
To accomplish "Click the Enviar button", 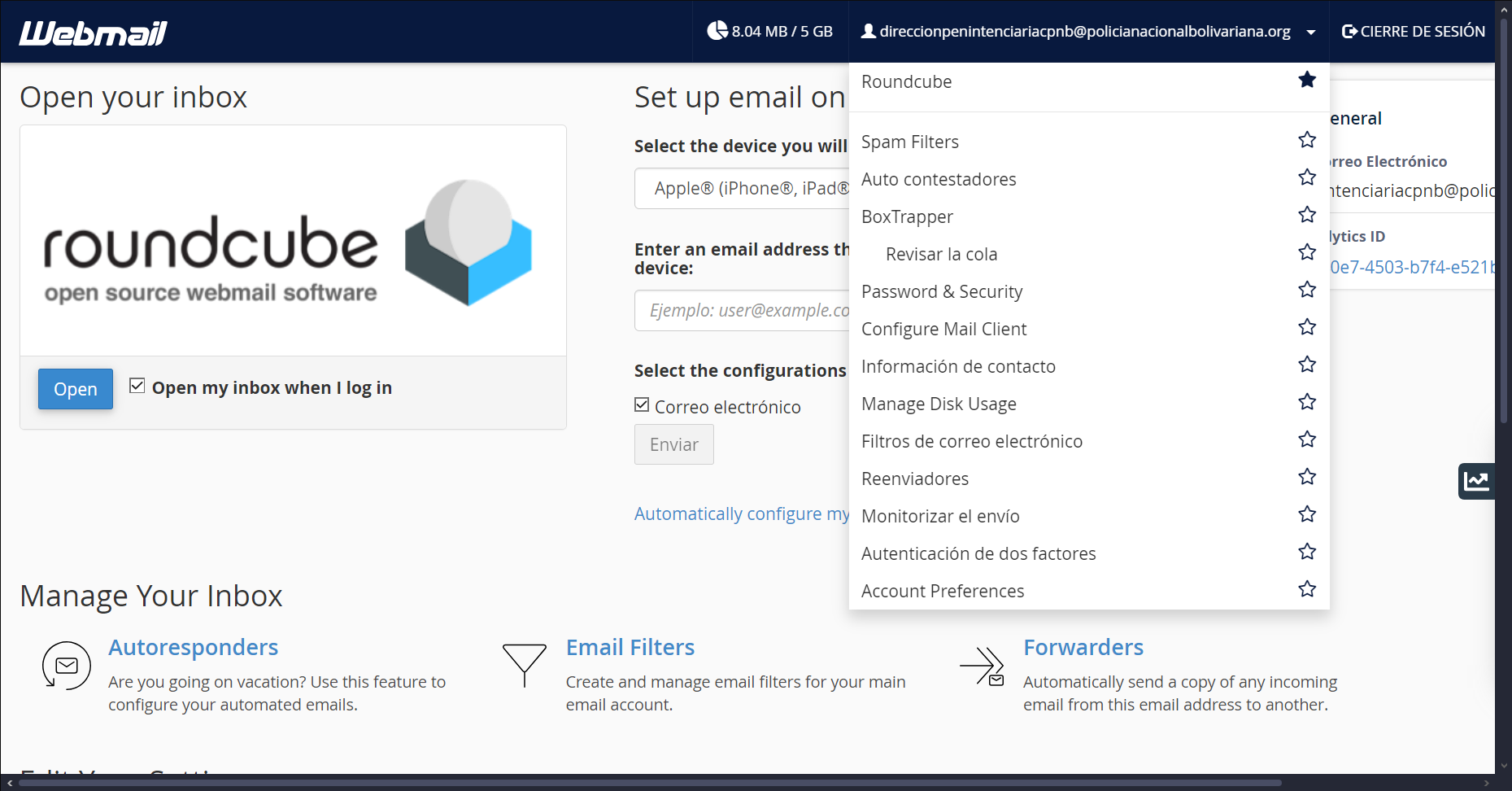I will (x=674, y=444).
